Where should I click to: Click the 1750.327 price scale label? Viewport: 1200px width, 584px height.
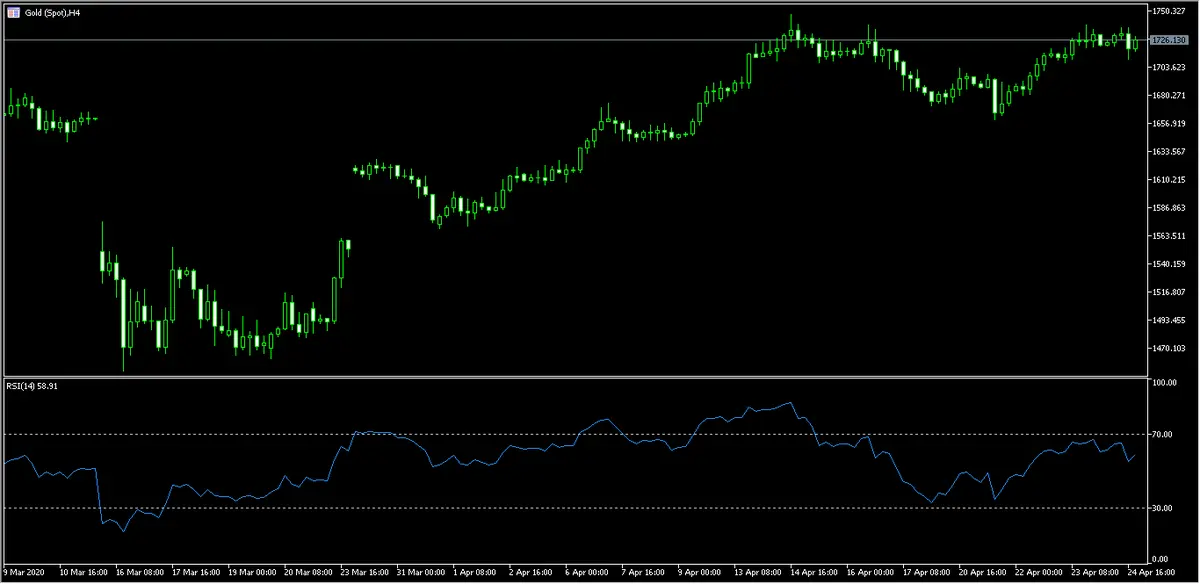tap(1170, 11)
